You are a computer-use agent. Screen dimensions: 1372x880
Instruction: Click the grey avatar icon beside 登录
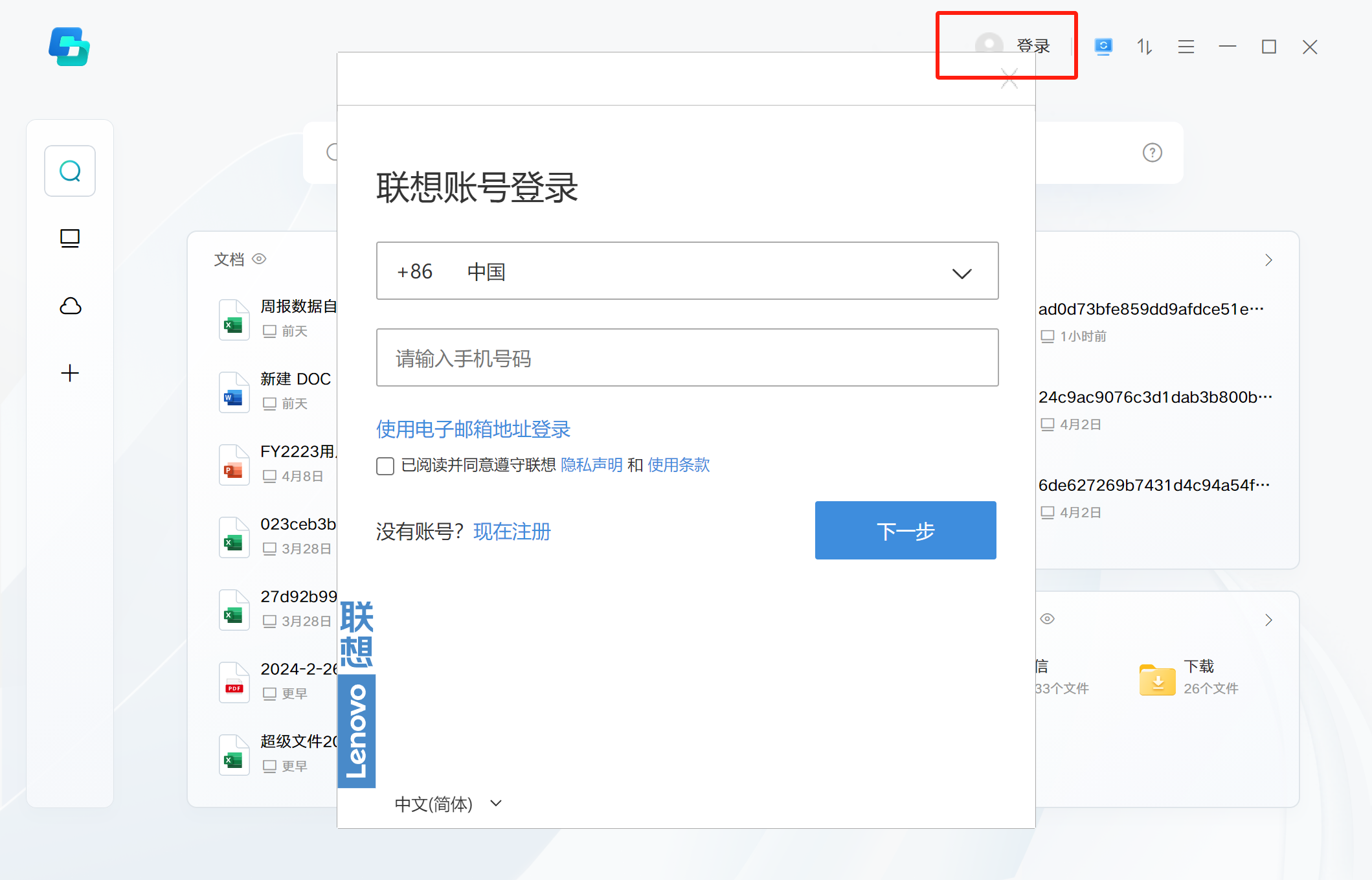pos(989,46)
